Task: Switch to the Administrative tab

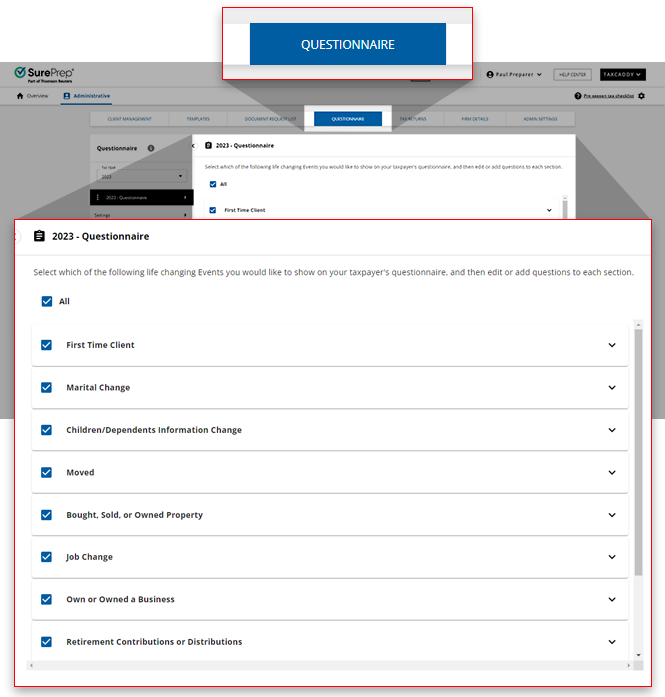Action: point(87,96)
